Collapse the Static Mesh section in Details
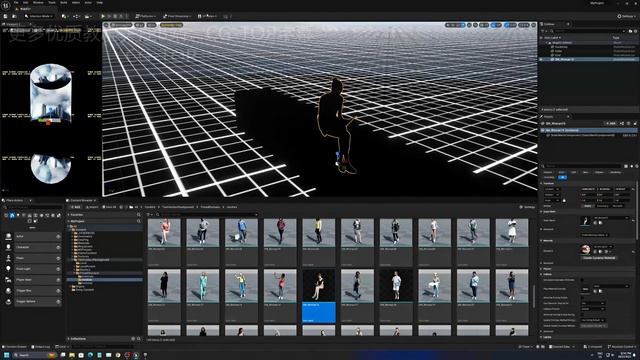The height and width of the screenshot is (360, 640). tap(542, 212)
